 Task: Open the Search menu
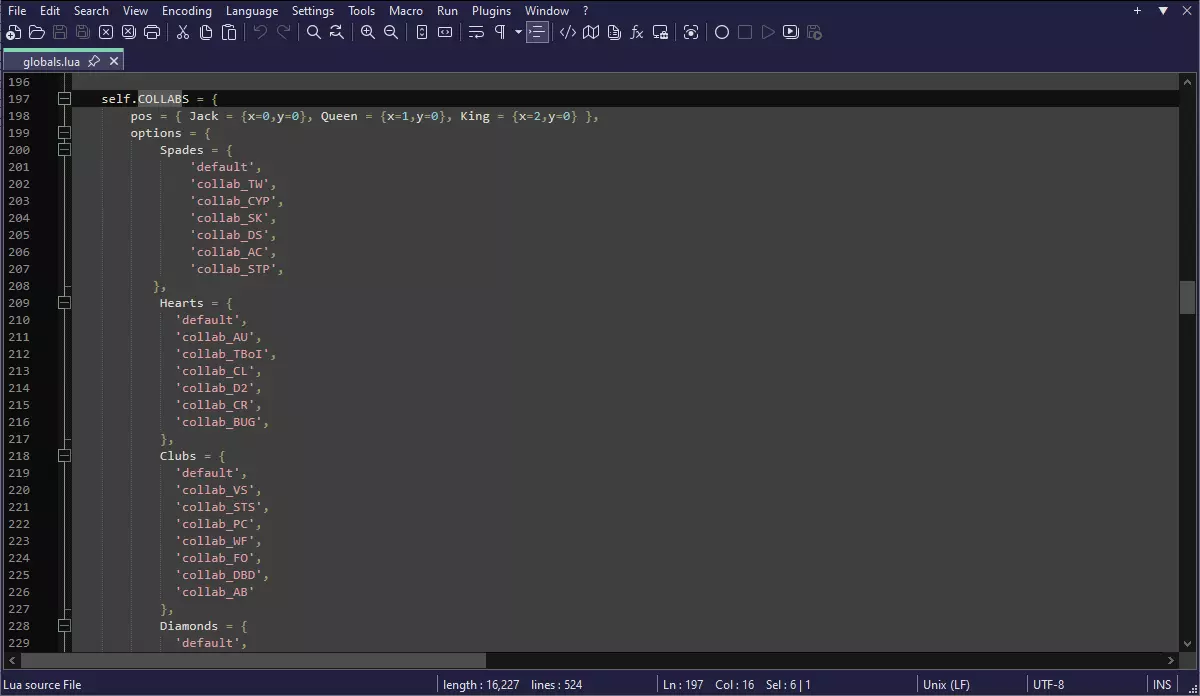(x=91, y=10)
